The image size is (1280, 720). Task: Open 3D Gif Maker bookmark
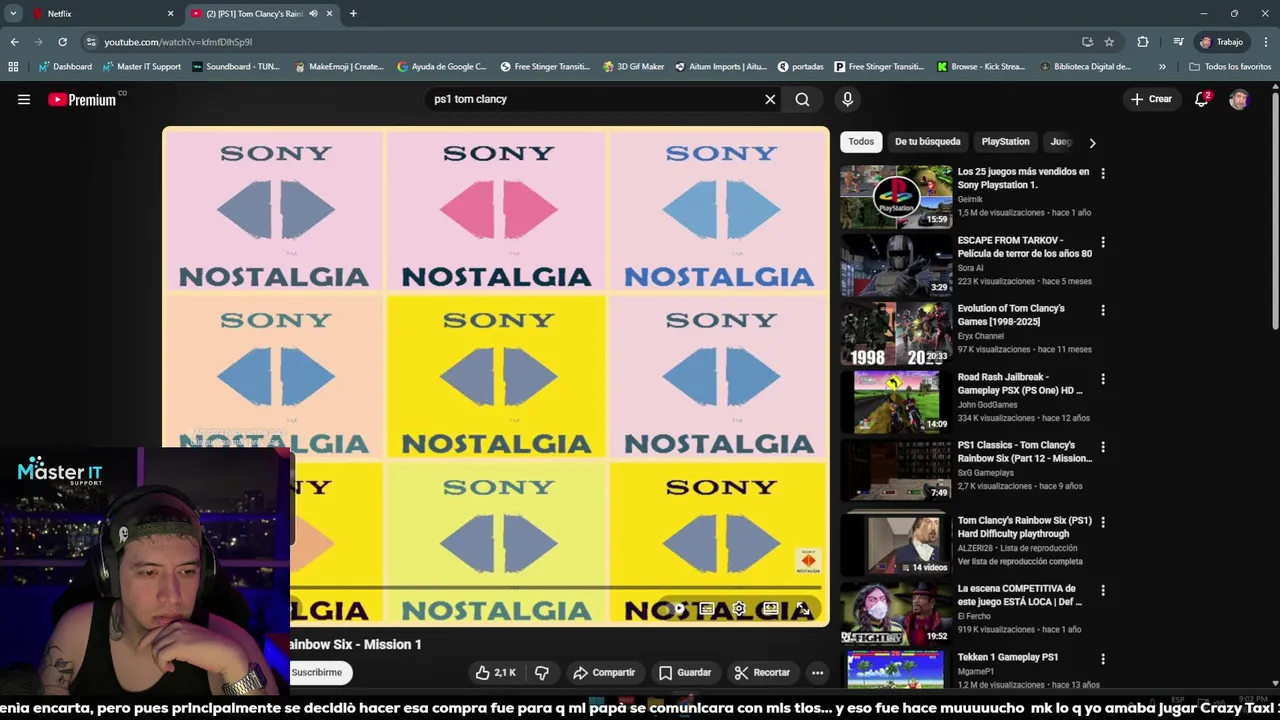click(633, 67)
